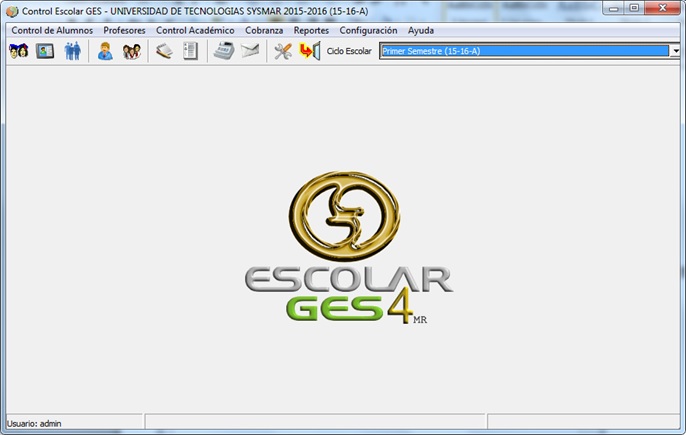The width and height of the screenshot is (686, 435).
Task: Click the photo portrait frame toolbar icon
Action: [x=45, y=51]
